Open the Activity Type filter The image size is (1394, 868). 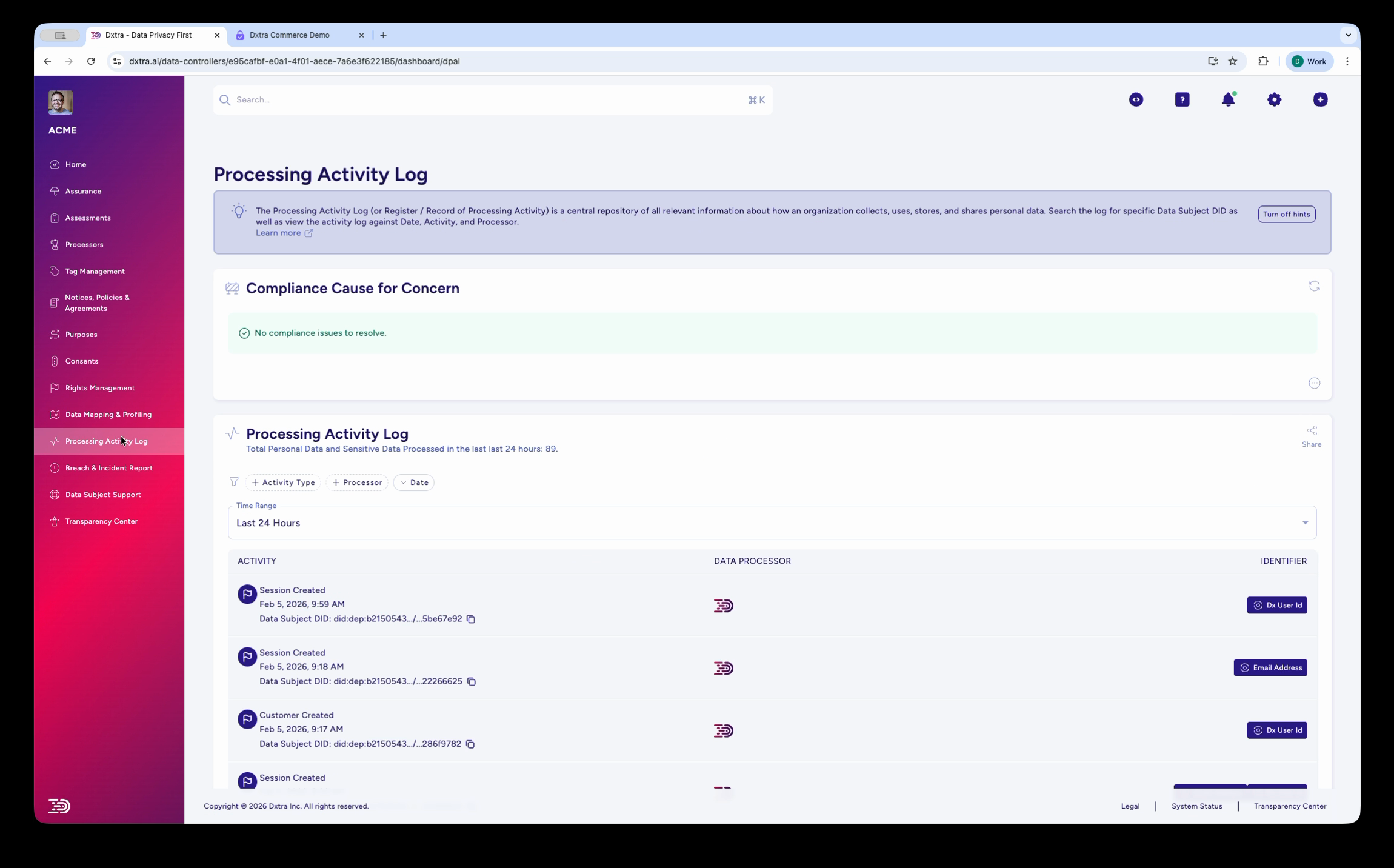(x=283, y=482)
